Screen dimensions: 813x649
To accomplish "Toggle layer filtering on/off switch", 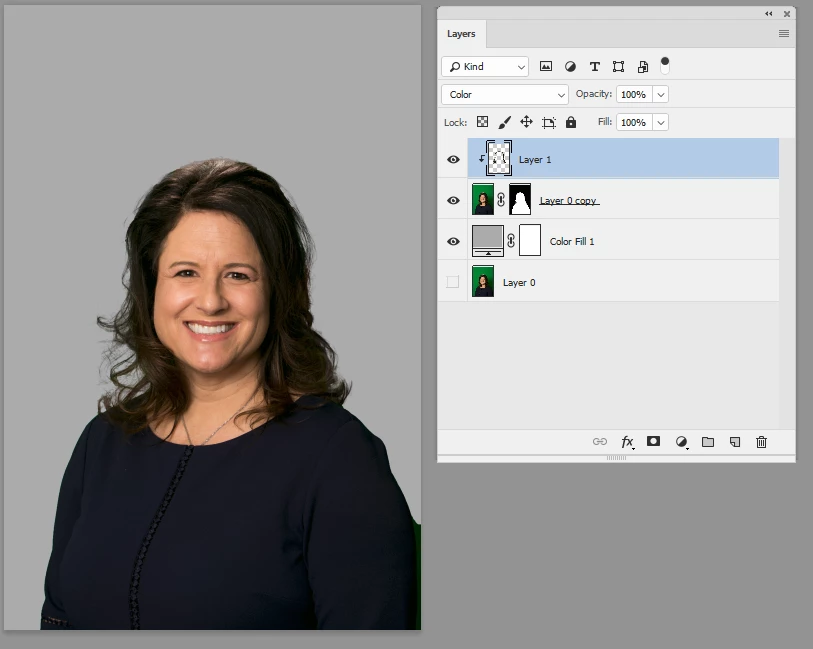I will pyautogui.click(x=665, y=66).
